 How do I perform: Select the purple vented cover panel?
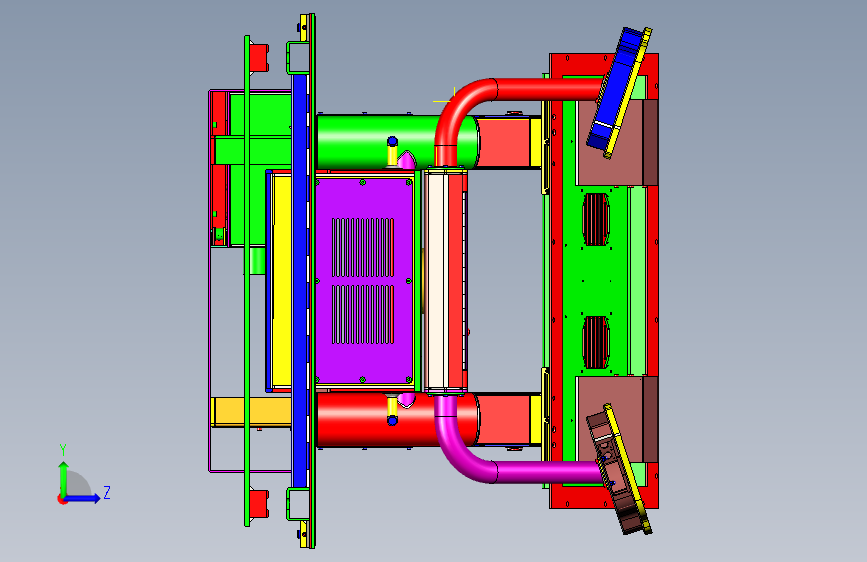pyautogui.click(x=364, y=281)
